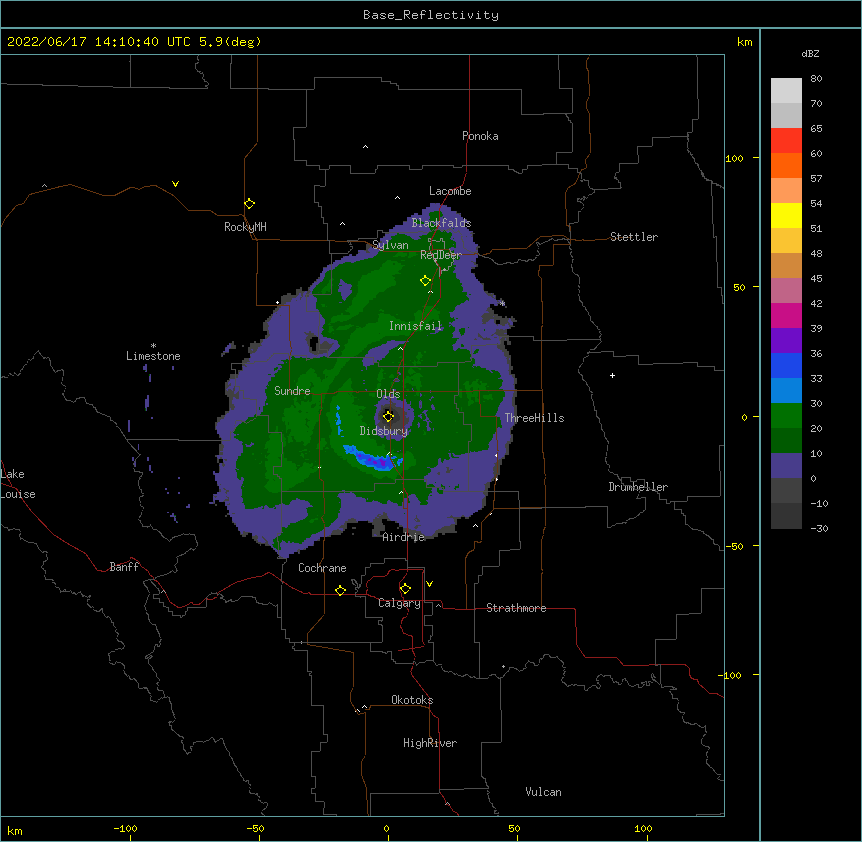The width and height of the screenshot is (862, 842).
Task: Click the Okotoks label
Action: tap(412, 700)
